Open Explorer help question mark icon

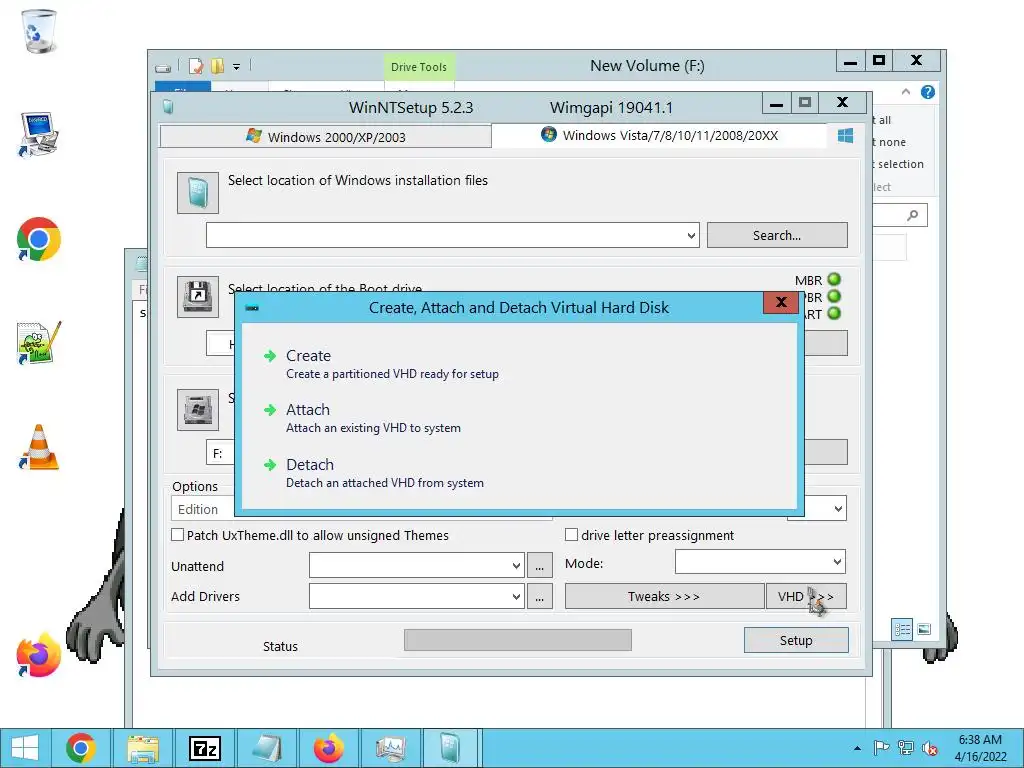[927, 92]
